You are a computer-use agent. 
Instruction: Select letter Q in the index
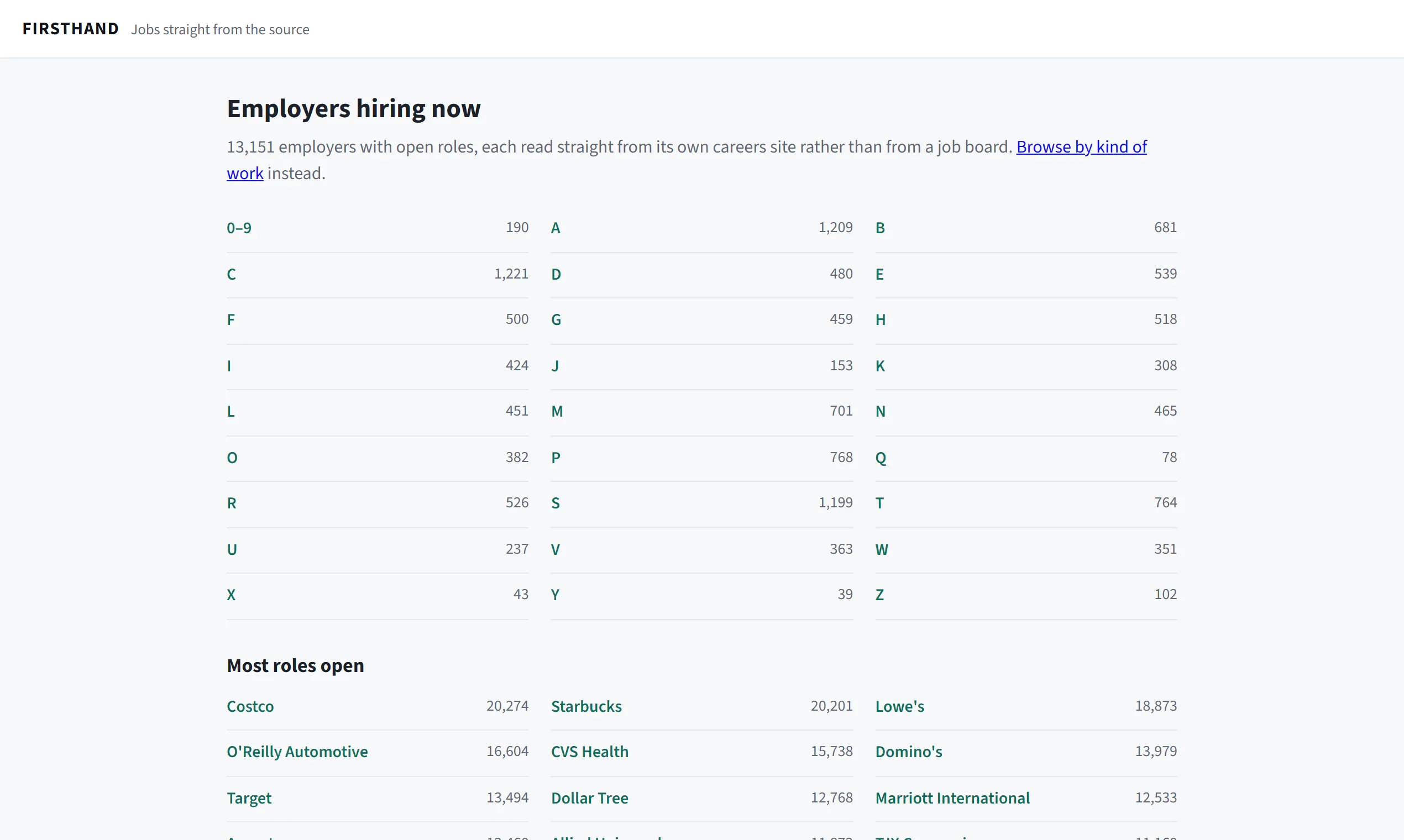point(881,458)
